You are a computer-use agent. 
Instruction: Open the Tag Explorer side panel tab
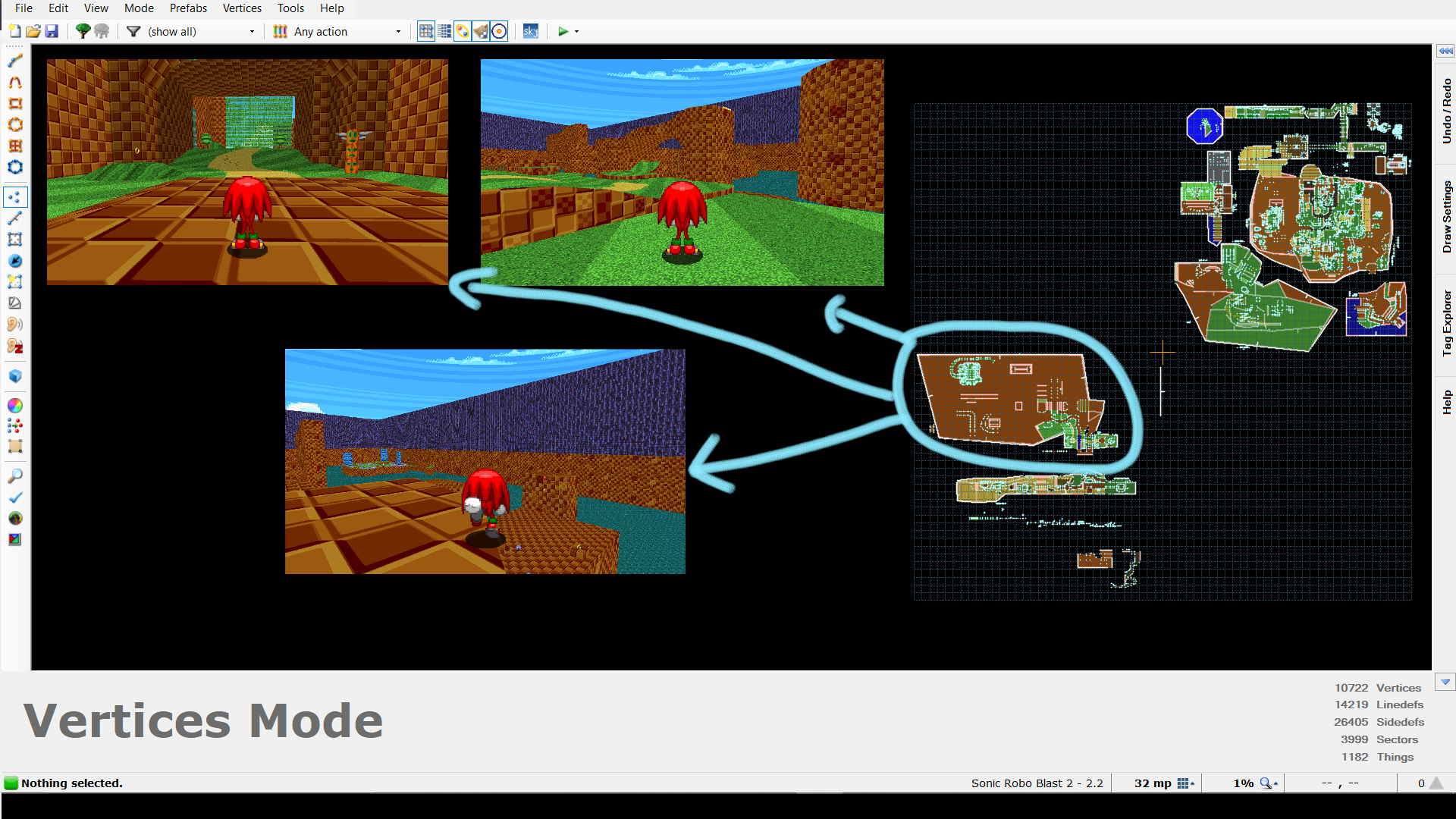1446,323
